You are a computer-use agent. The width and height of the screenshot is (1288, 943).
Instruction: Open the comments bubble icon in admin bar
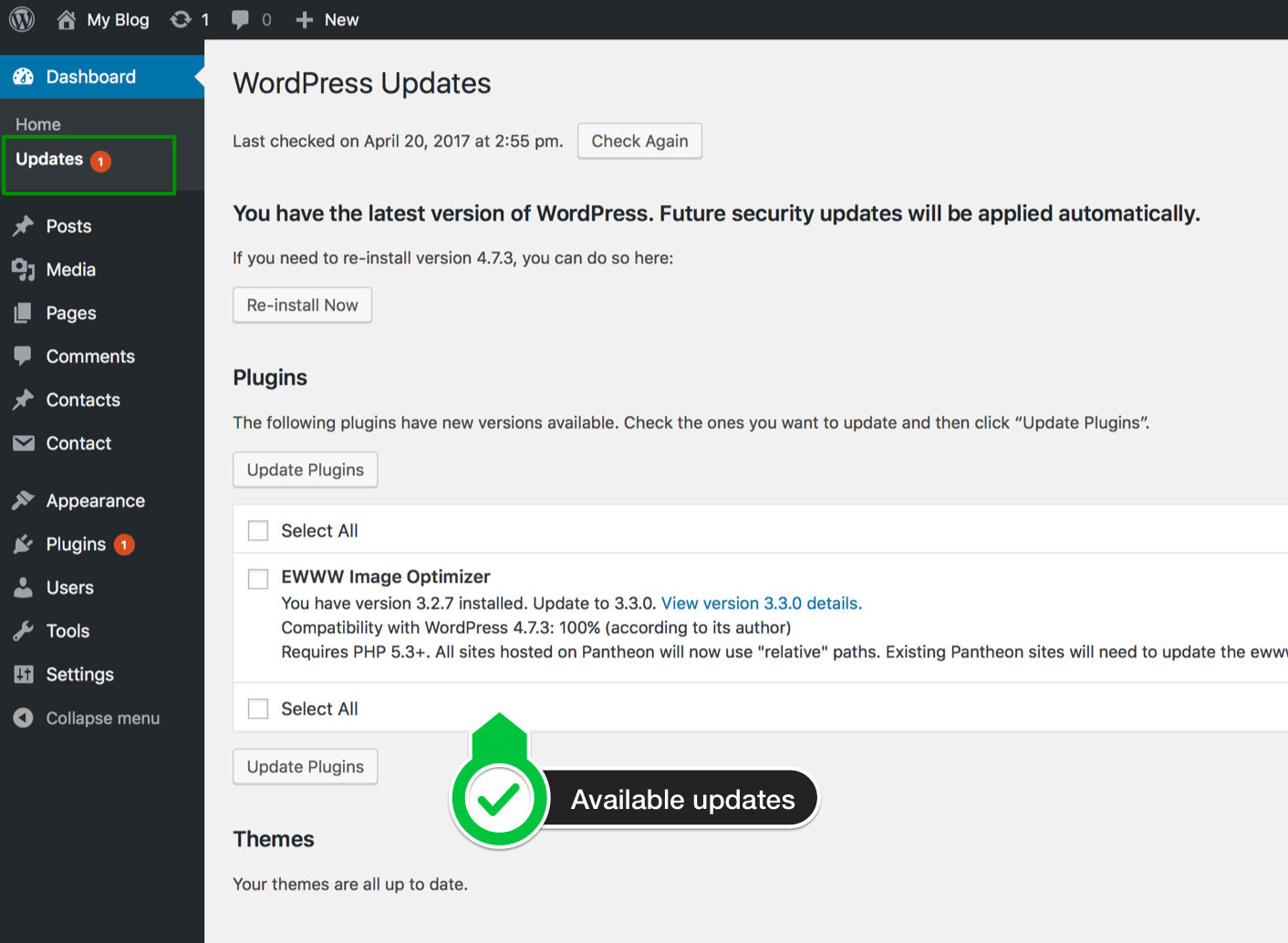click(240, 19)
